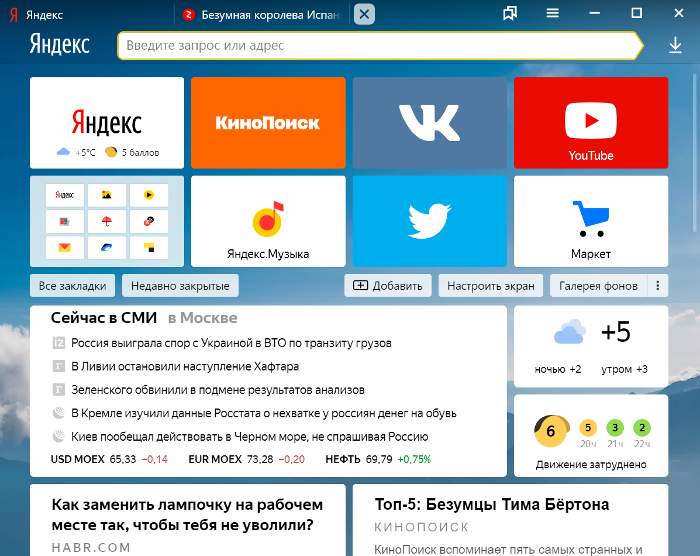This screenshot has width=700, height=556.
Task: Click the Добавить button
Action: click(388, 285)
